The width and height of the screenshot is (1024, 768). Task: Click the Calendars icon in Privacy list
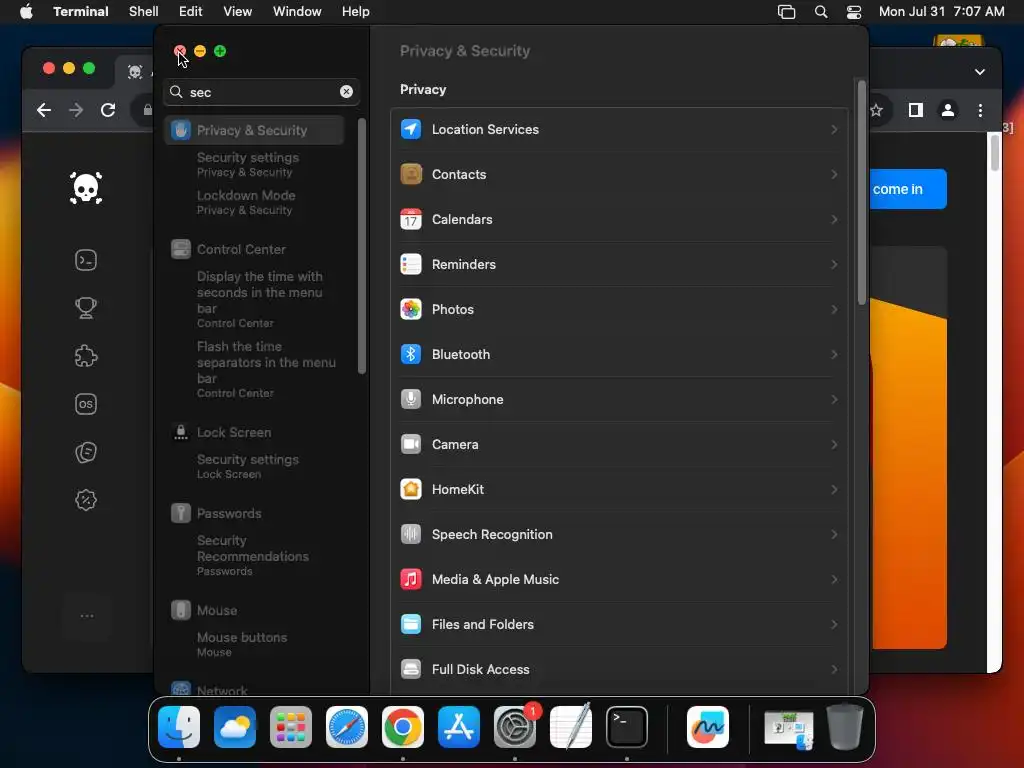411,219
